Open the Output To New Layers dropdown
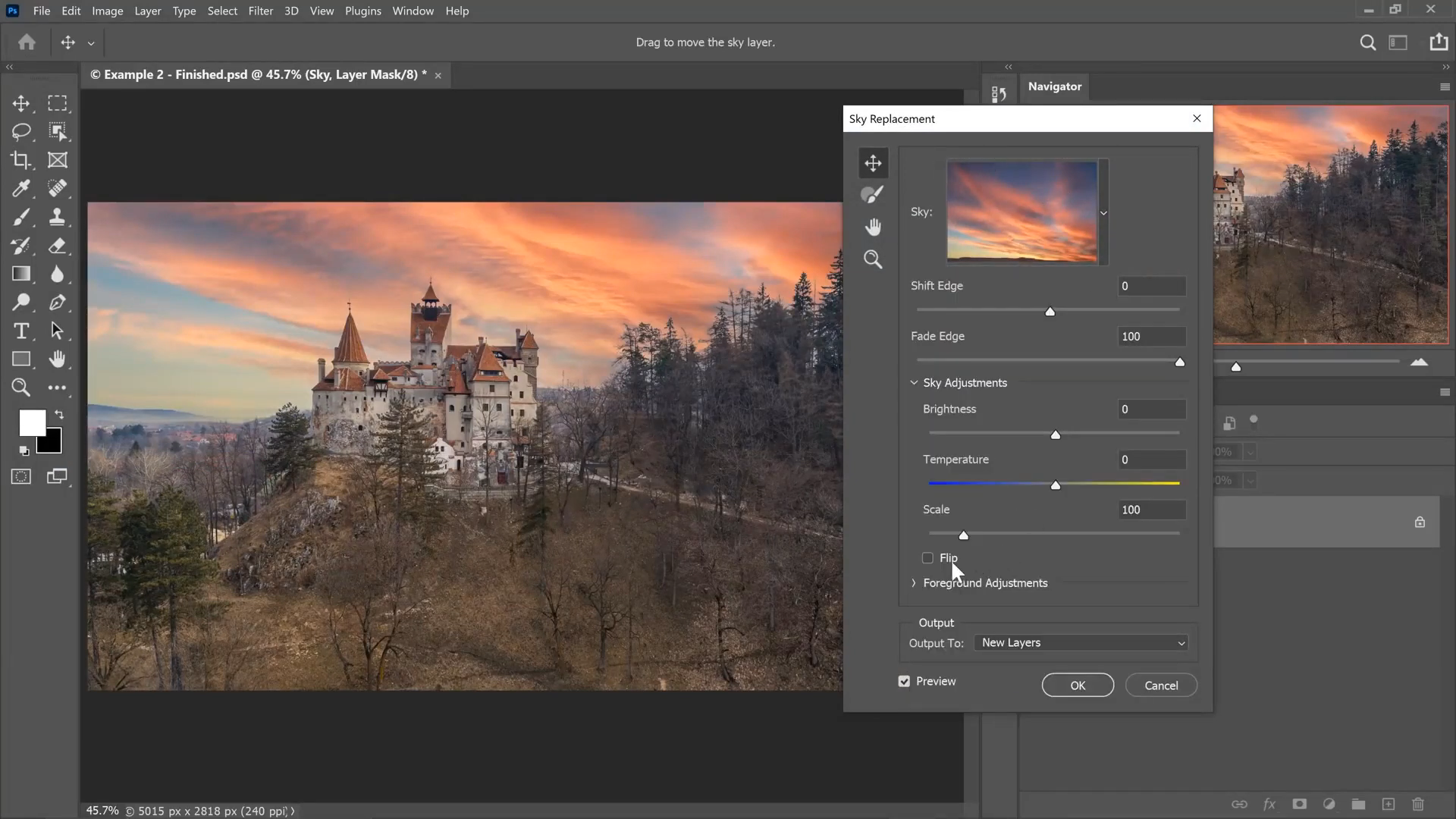Image resolution: width=1456 pixels, height=819 pixels. click(x=1081, y=643)
